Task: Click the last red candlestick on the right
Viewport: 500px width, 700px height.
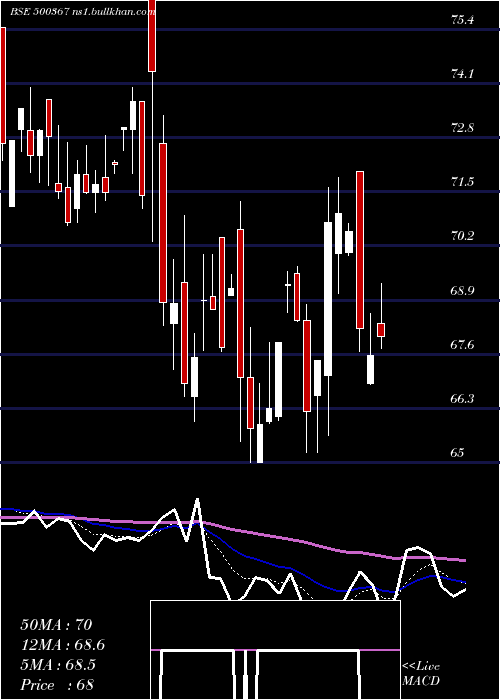Action: click(381, 330)
